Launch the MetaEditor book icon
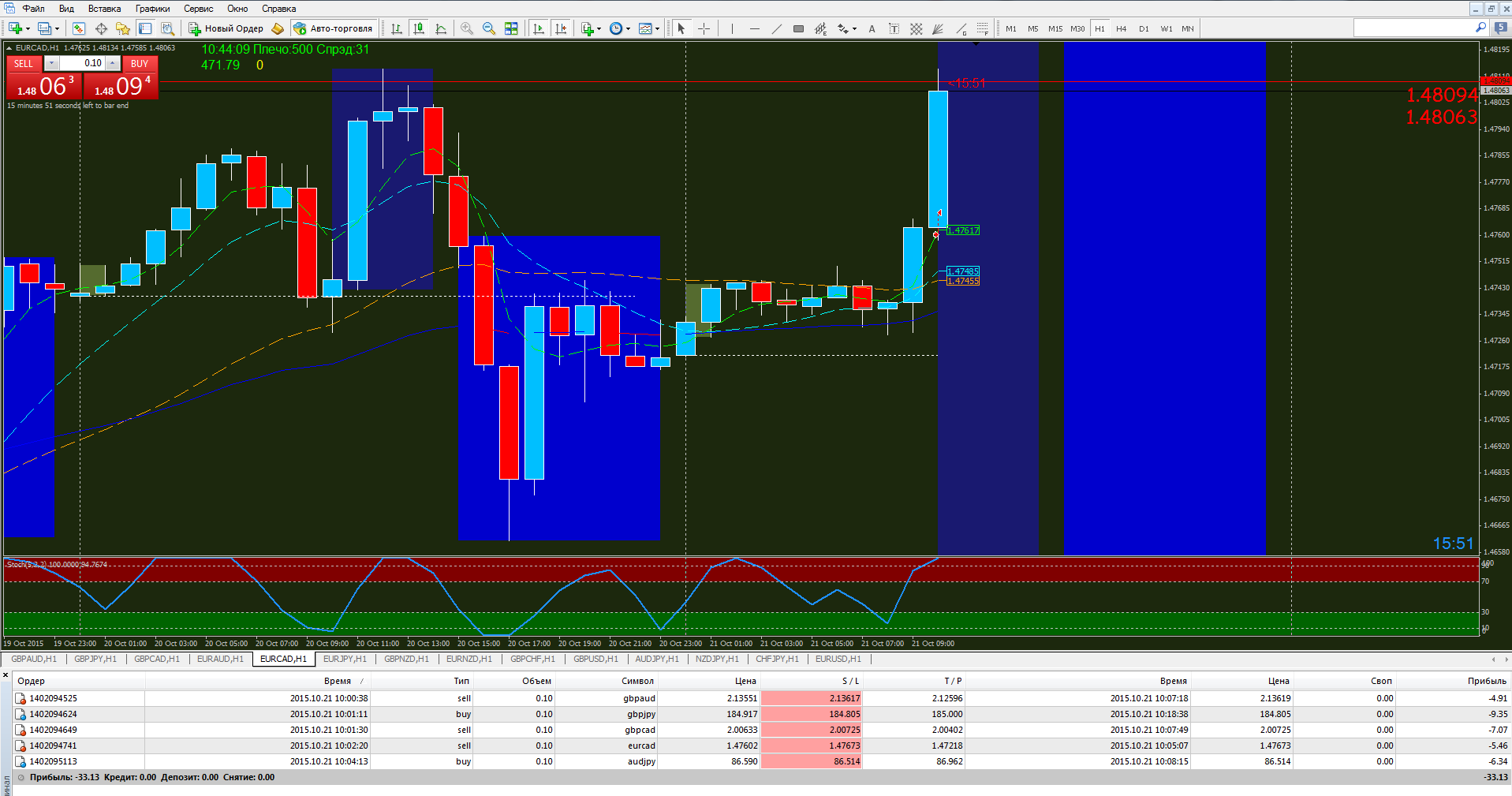 (278, 28)
